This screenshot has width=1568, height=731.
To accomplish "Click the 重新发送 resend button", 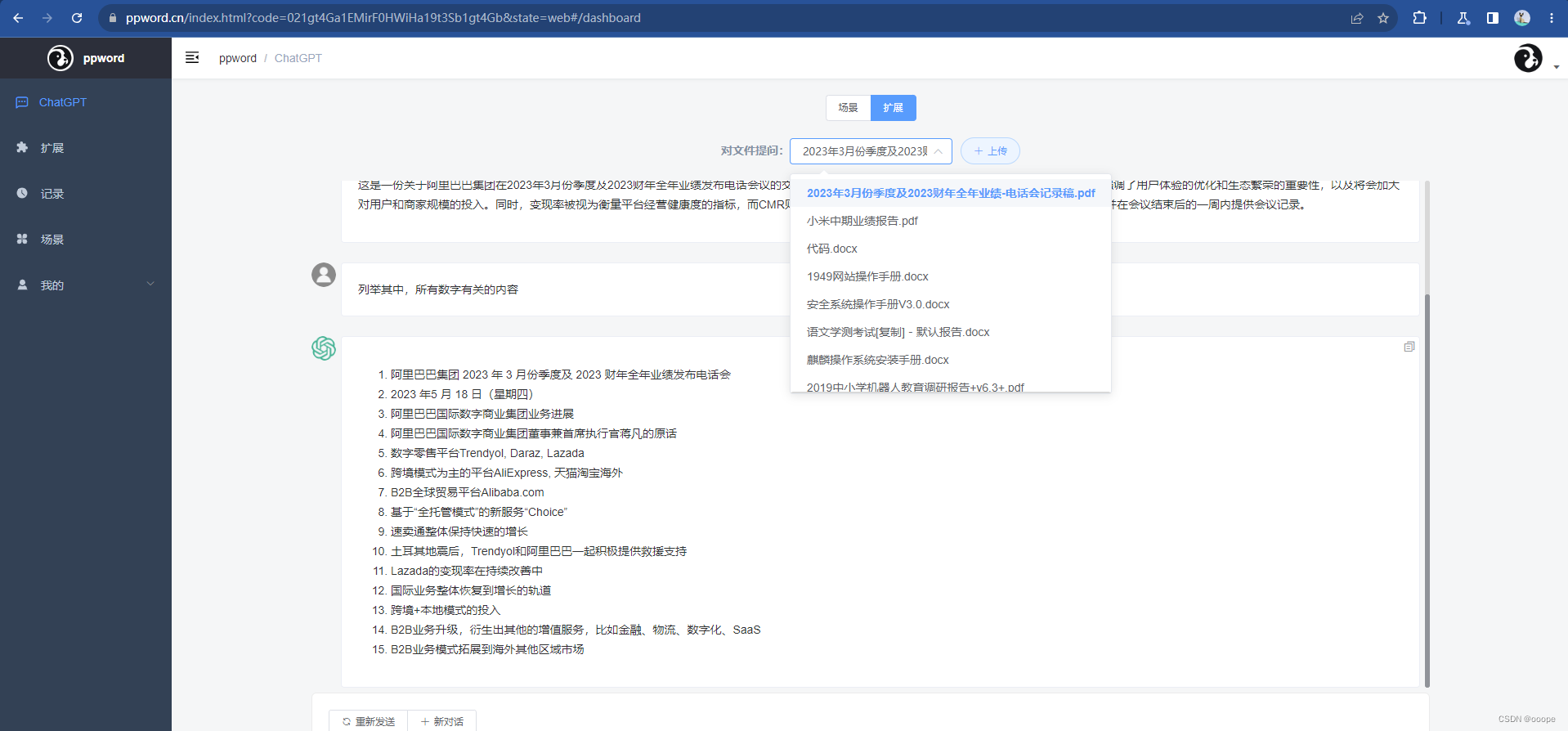I will pyautogui.click(x=369, y=721).
